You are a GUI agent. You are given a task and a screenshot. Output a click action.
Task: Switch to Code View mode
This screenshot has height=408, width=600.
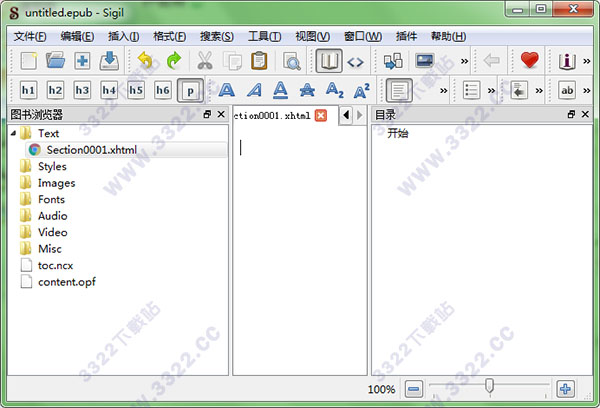click(x=355, y=61)
